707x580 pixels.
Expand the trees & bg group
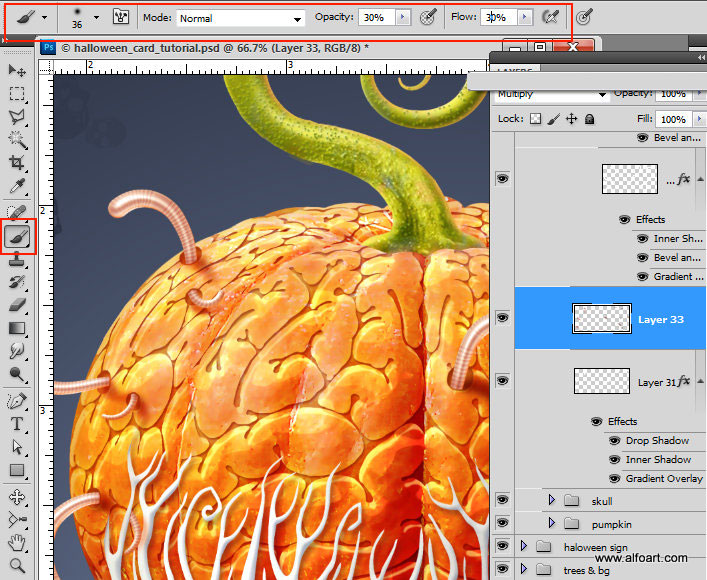(x=523, y=568)
